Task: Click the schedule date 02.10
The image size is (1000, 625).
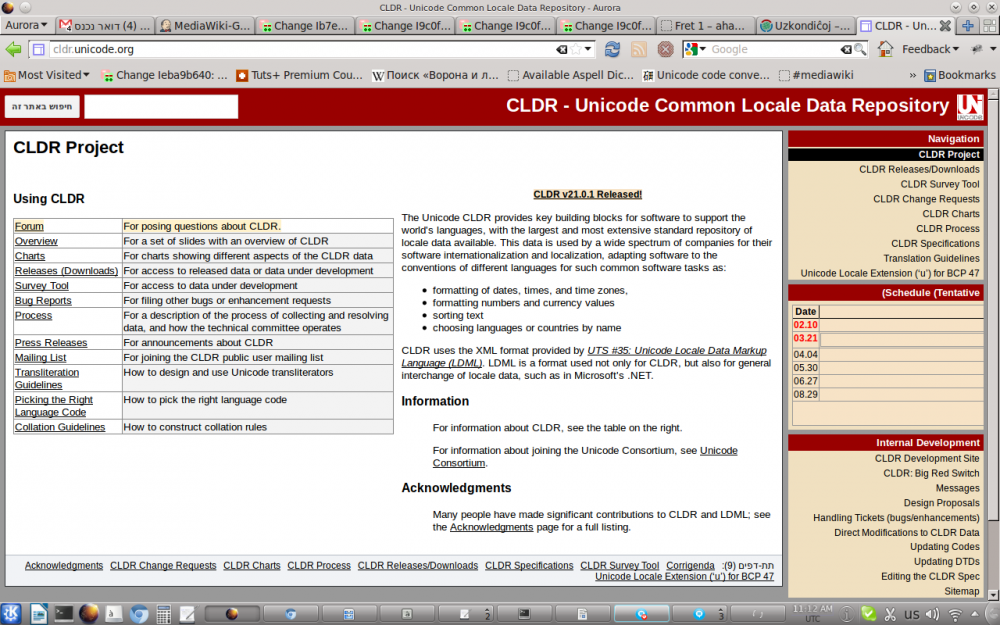Action: pyautogui.click(x=805, y=325)
